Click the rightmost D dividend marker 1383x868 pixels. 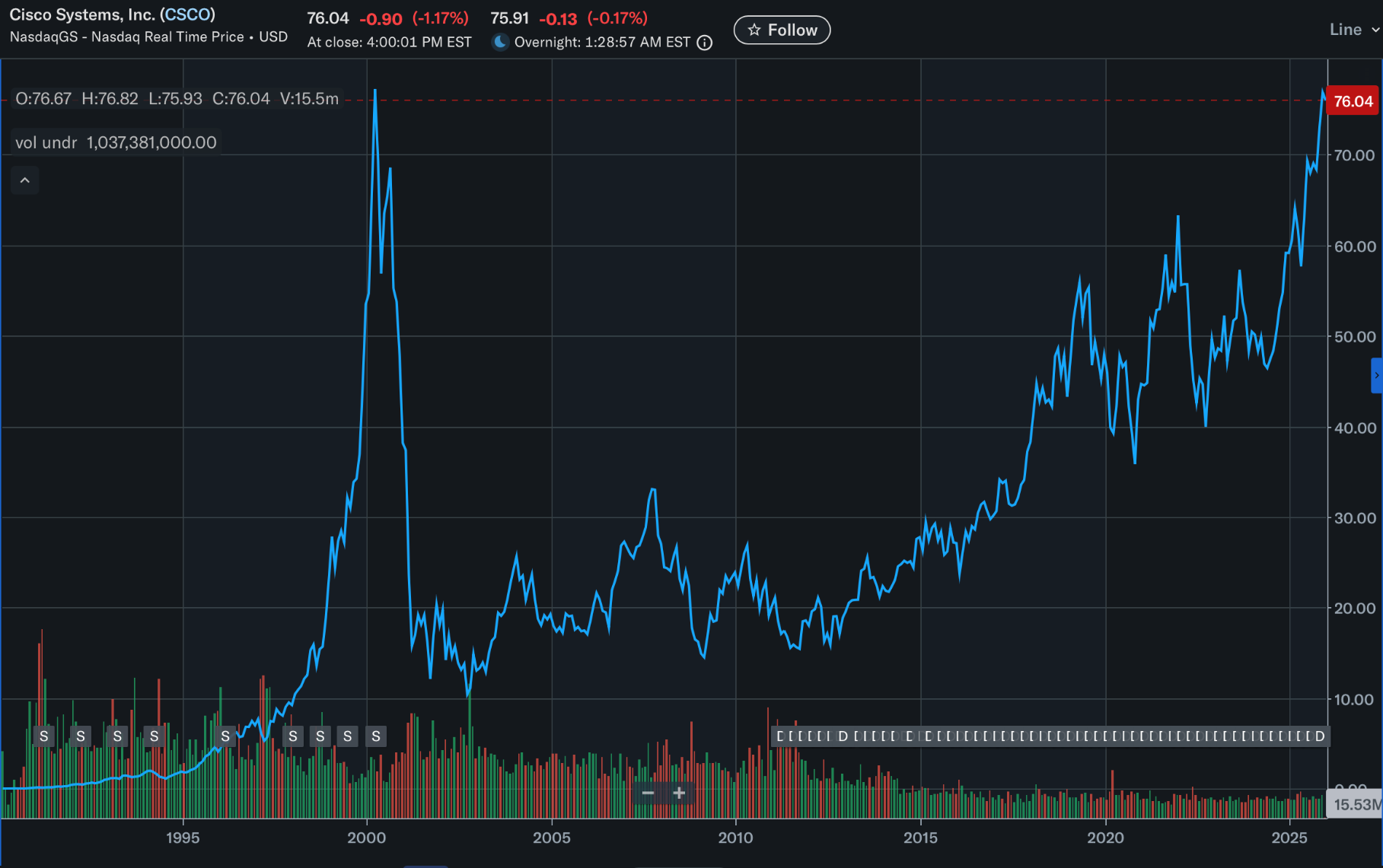[x=1320, y=736]
